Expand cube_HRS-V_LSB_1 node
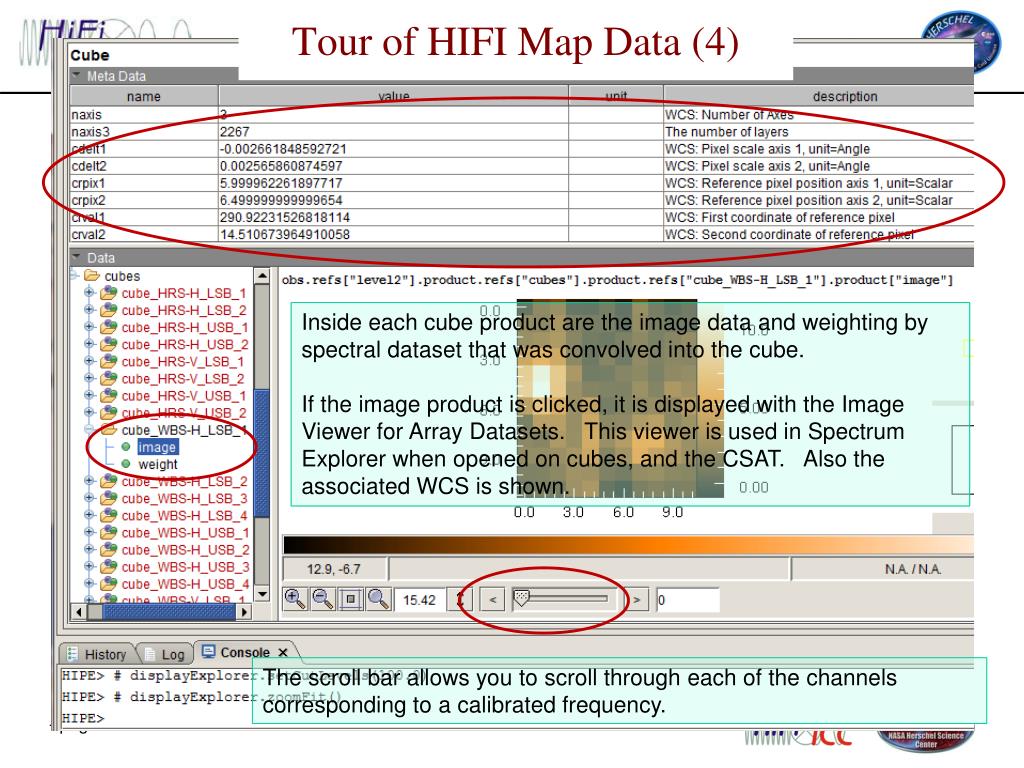1024x768 pixels. tap(89, 360)
